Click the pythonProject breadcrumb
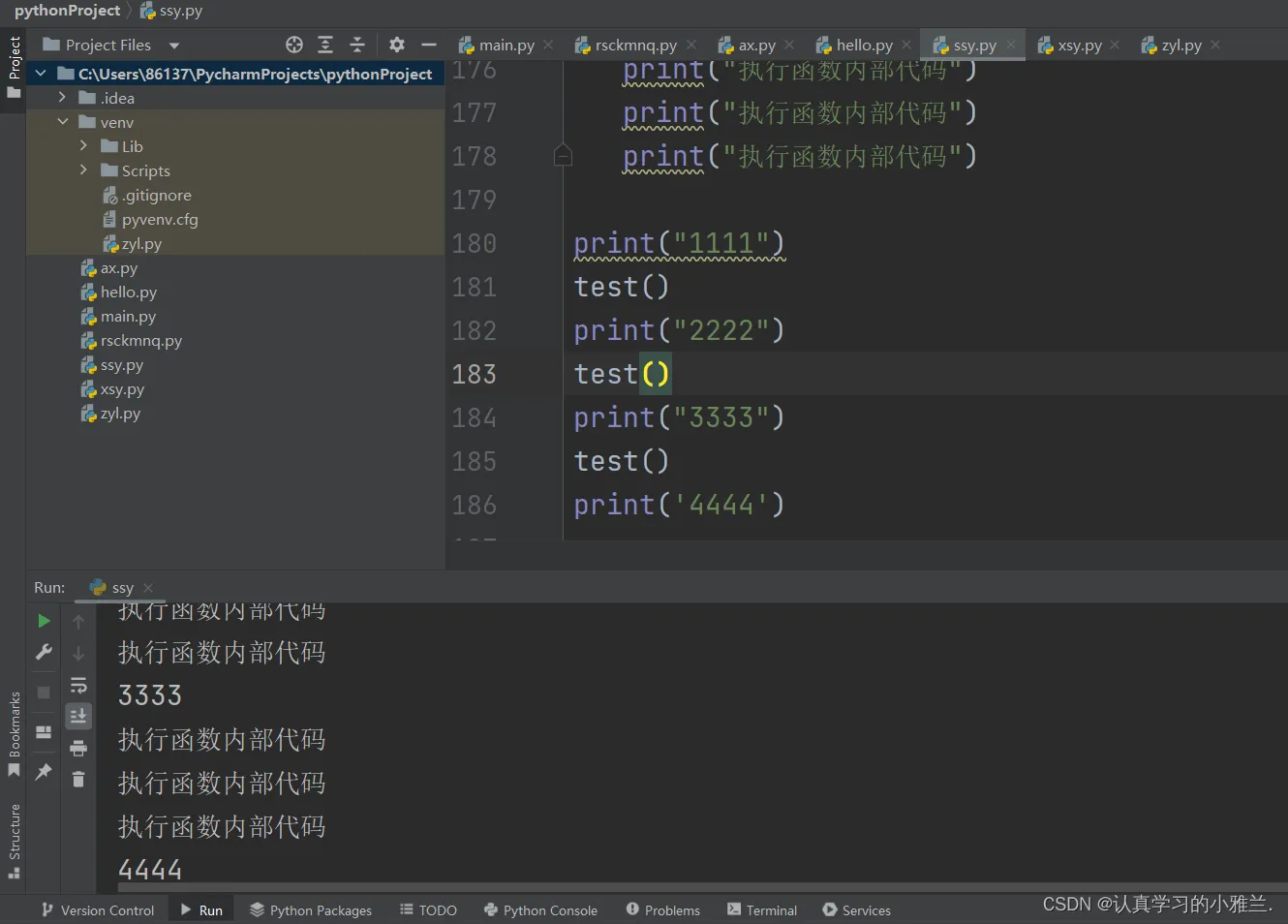The image size is (1288, 924). [67, 11]
